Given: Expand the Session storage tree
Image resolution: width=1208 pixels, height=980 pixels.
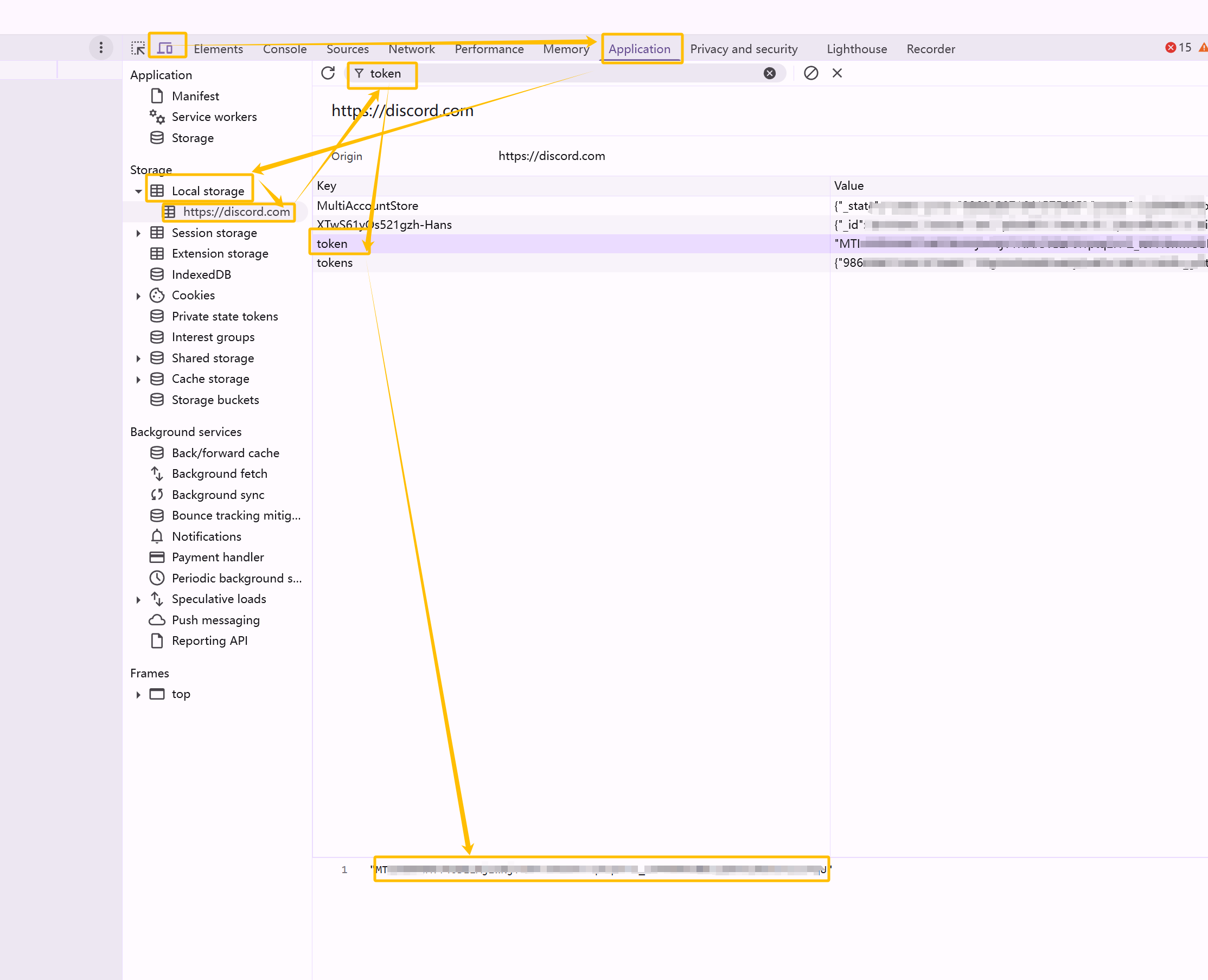Looking at the screenshot, I should [138, 233].
